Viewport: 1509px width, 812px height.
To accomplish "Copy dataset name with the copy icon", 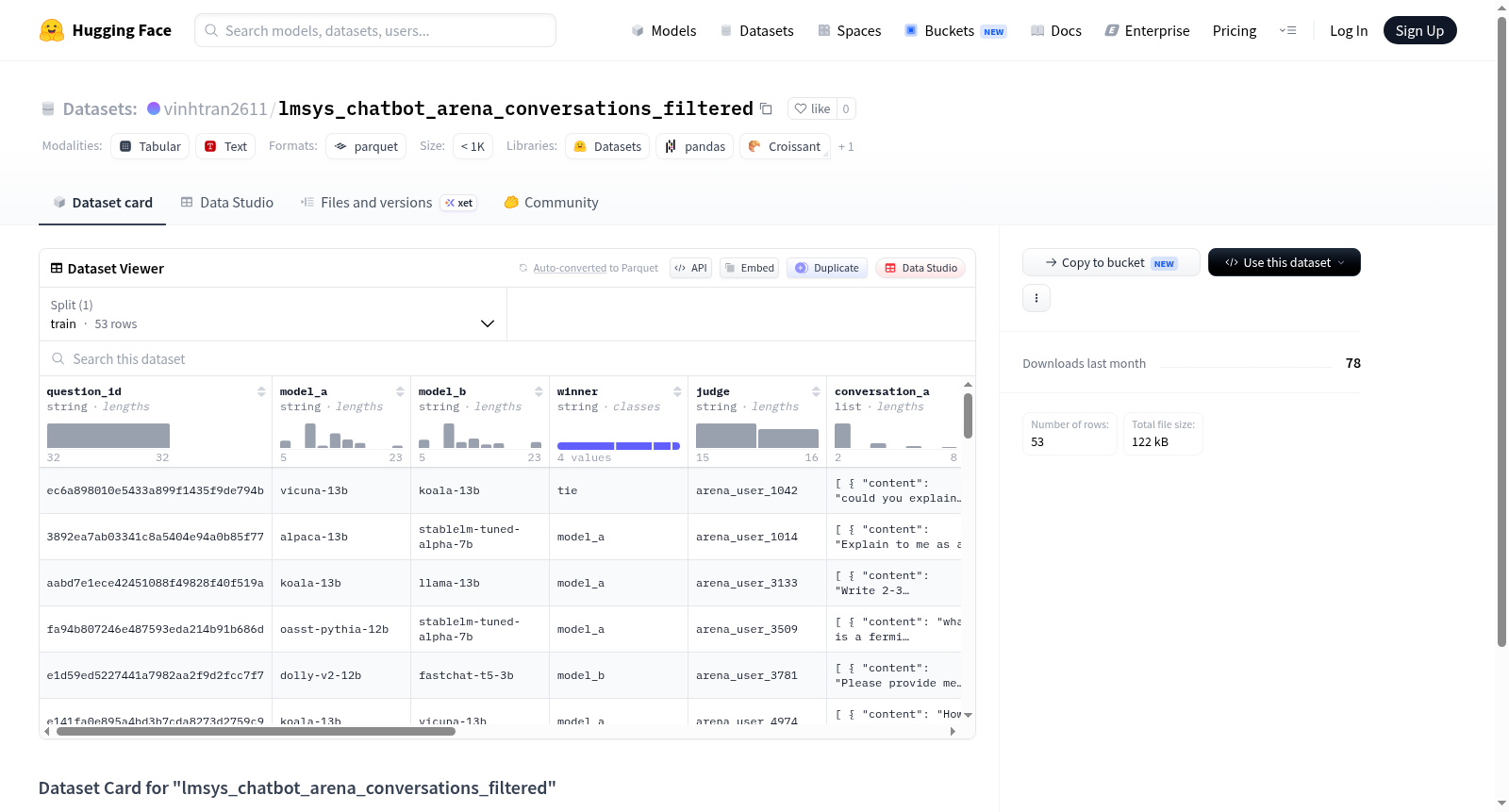I will [766, 109].
